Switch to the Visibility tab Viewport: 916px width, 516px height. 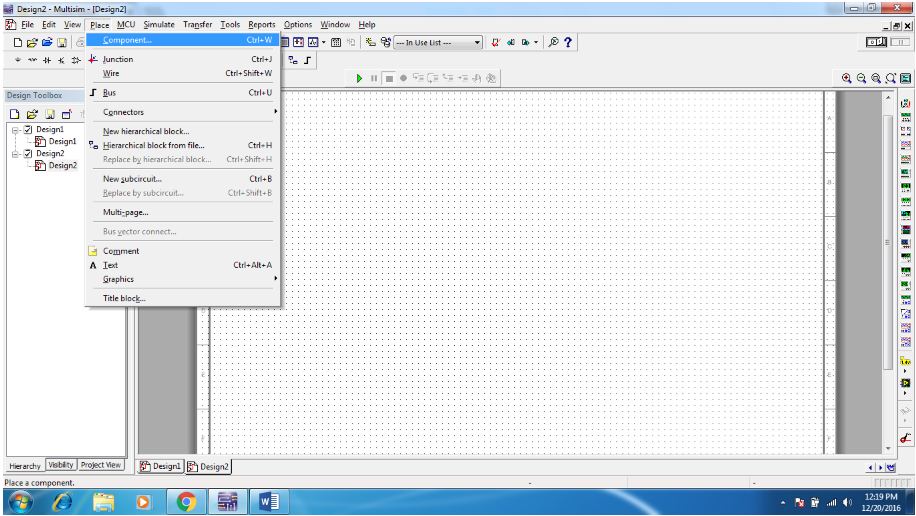(61, 465)
